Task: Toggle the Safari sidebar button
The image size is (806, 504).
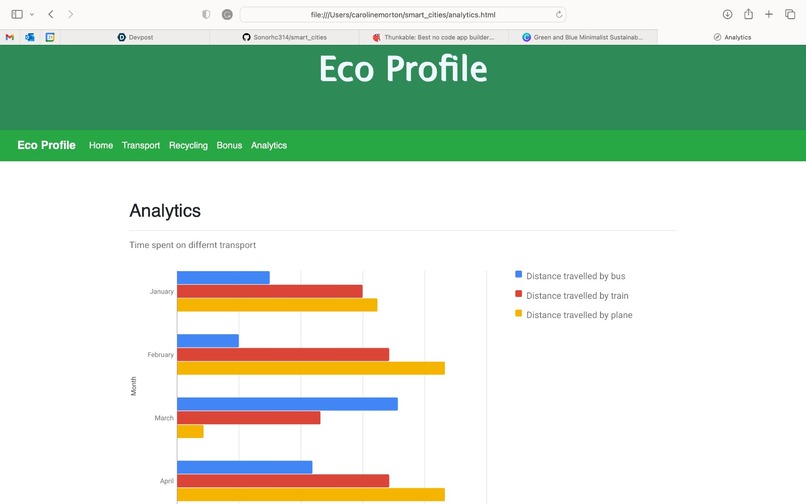Action: (17, 14)
